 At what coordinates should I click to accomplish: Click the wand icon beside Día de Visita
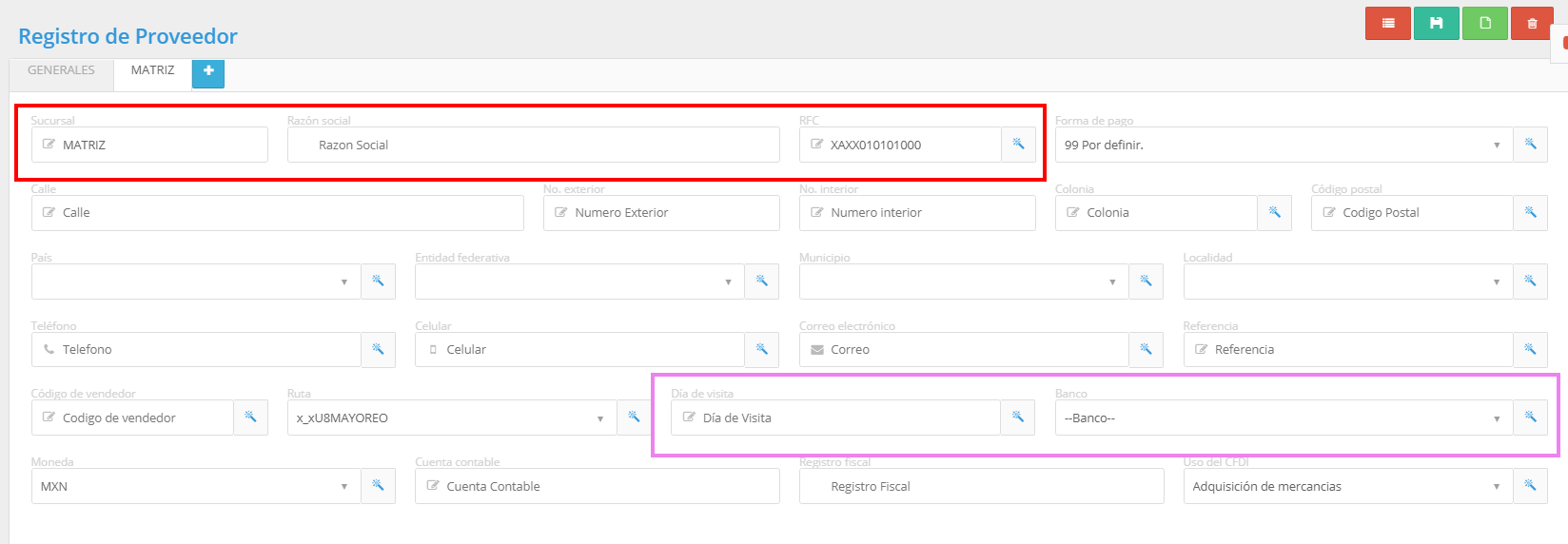pos(1018,418)
